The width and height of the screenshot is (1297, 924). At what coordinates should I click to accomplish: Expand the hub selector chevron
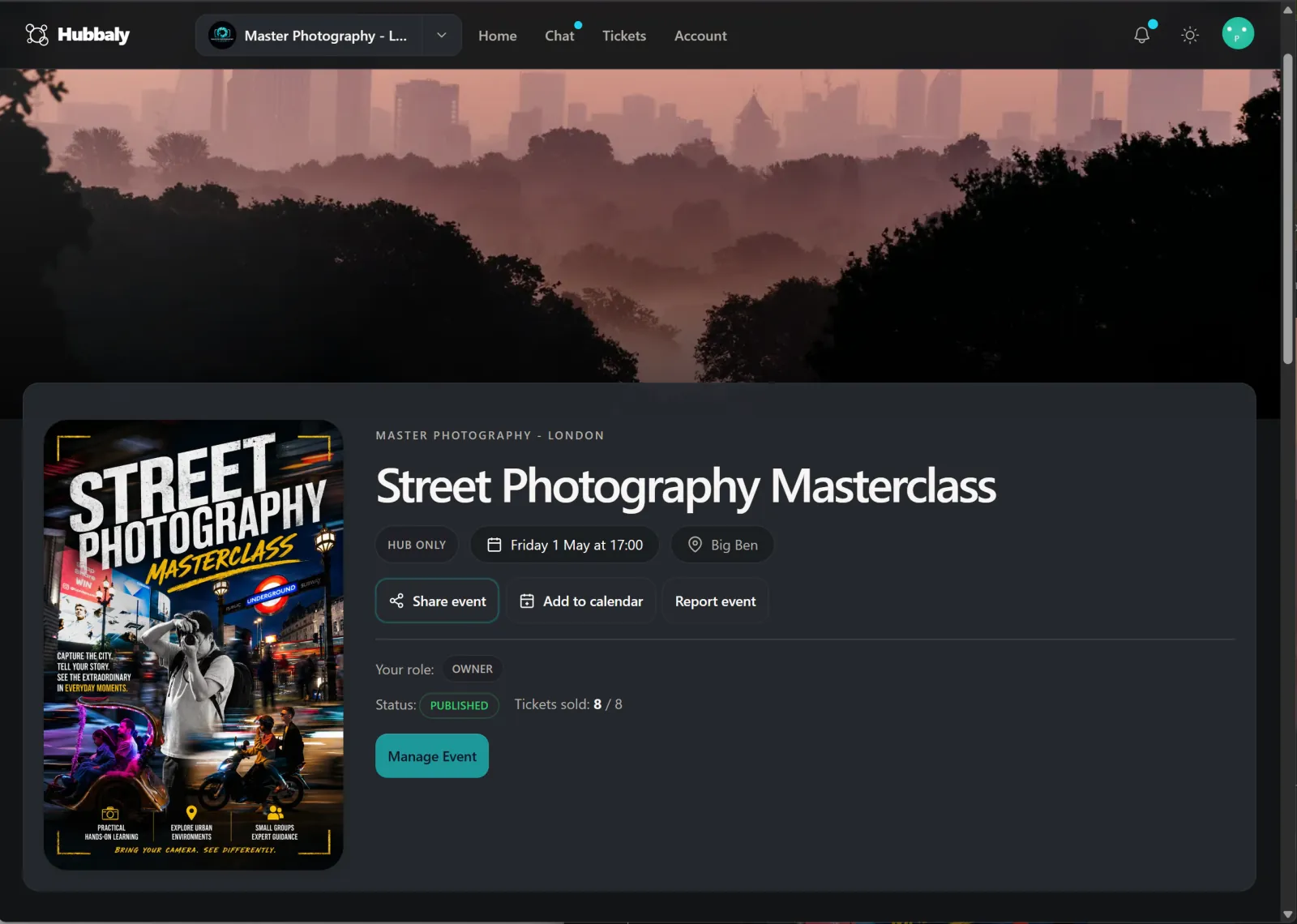[x=442, y=35]
